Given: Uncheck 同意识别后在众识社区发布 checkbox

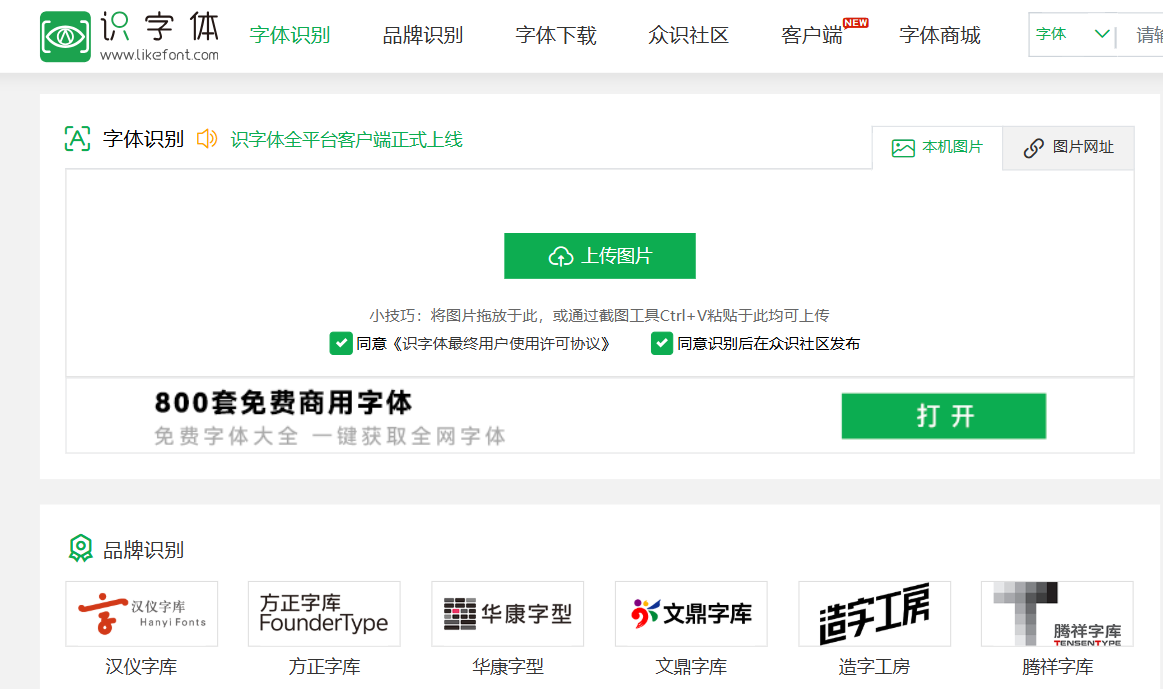Looking at the screenshot, I should 661,344.
